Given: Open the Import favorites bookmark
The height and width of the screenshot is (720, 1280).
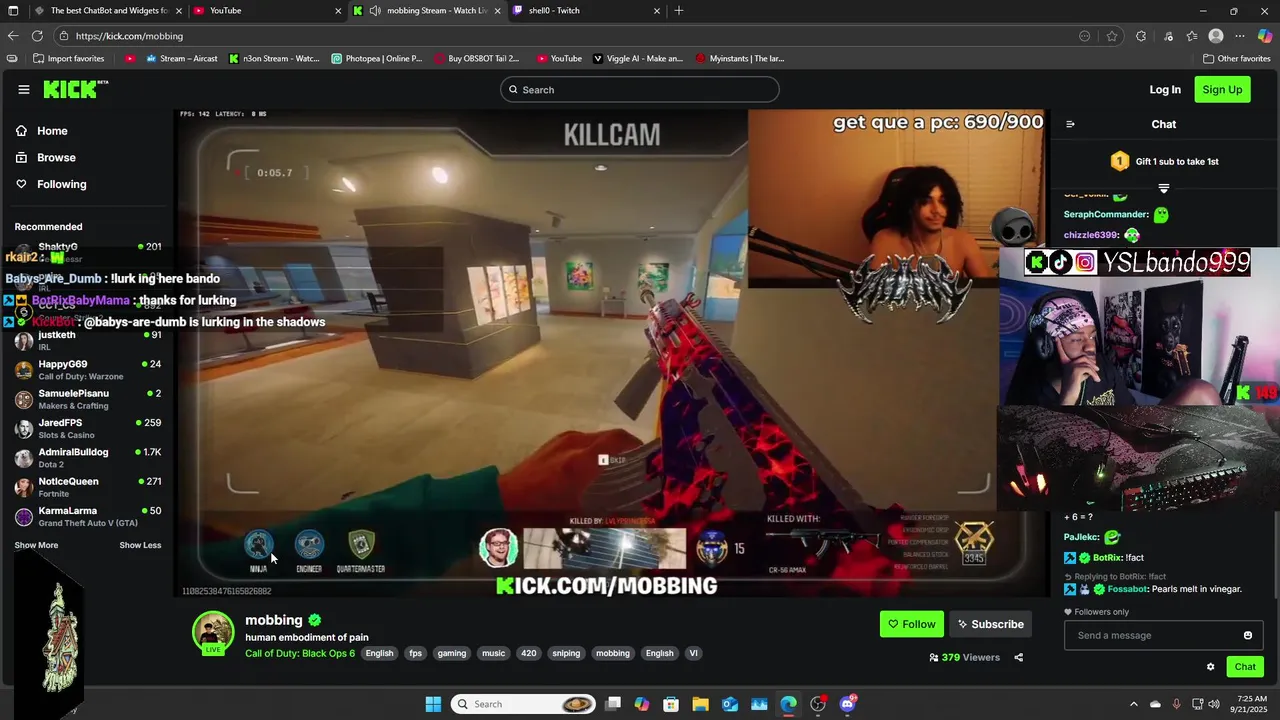Looking at the screenshot, I should click(68, 59).
